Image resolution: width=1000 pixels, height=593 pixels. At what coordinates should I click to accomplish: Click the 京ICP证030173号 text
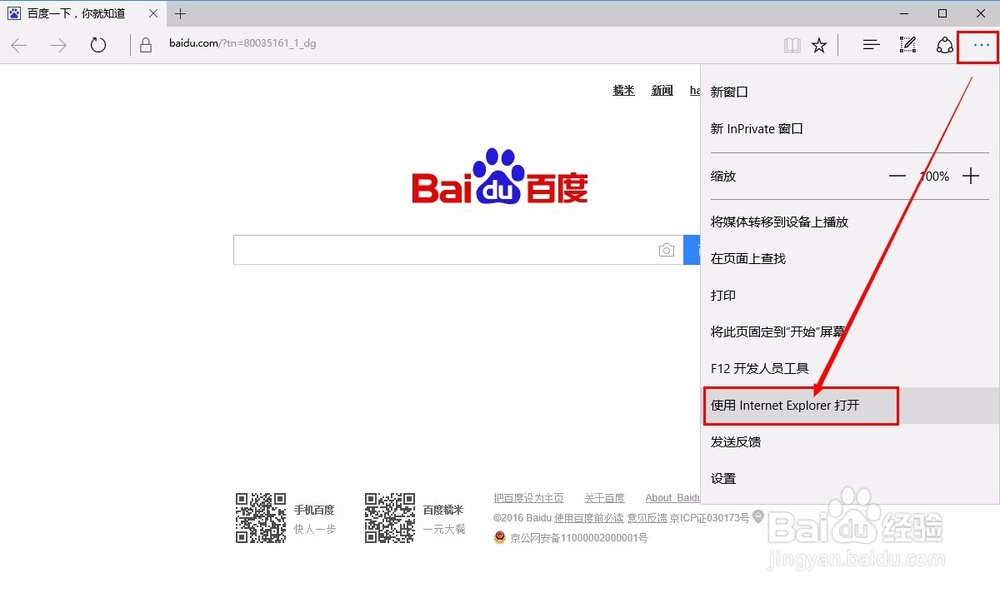[709, 518]
